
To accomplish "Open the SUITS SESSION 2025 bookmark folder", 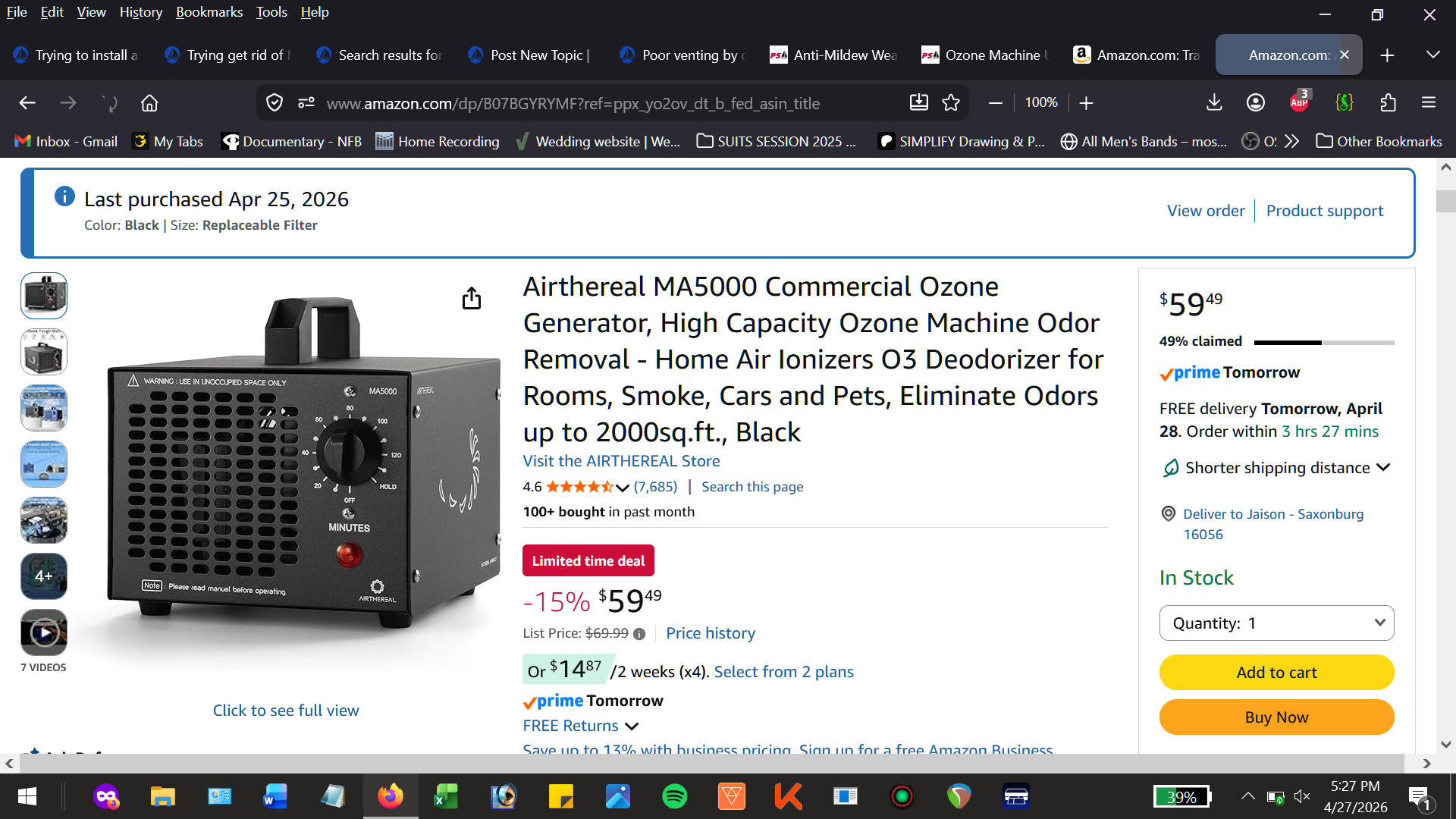I will pyautogui.click(x=777, y=142).
